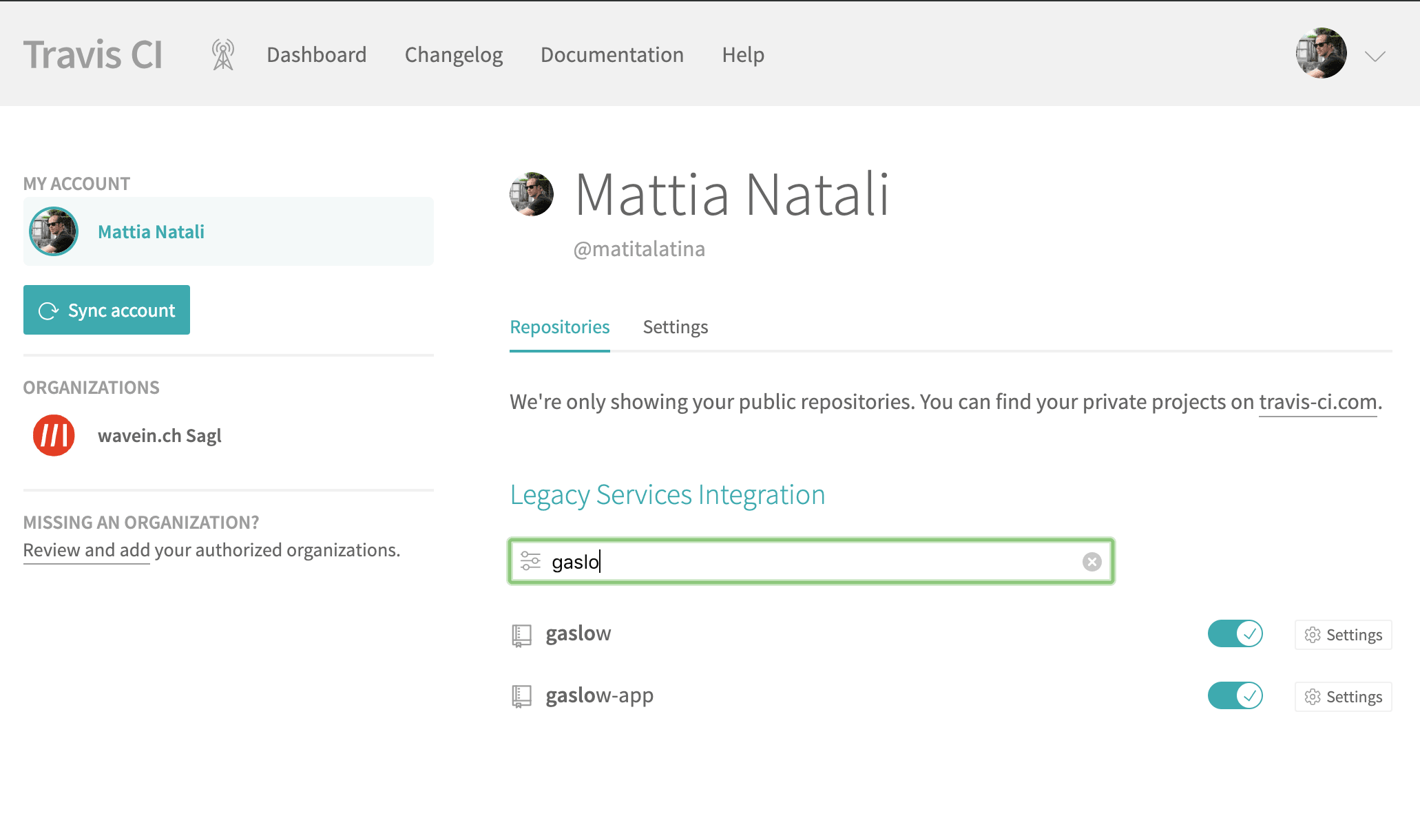Clear the filter text with the X icon
The image size is (1420, 840).
coord(1092,562)
